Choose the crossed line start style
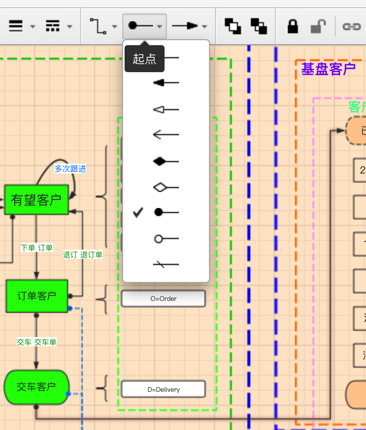The width and height of the screenshot is (366, 430). coord(166,264)
